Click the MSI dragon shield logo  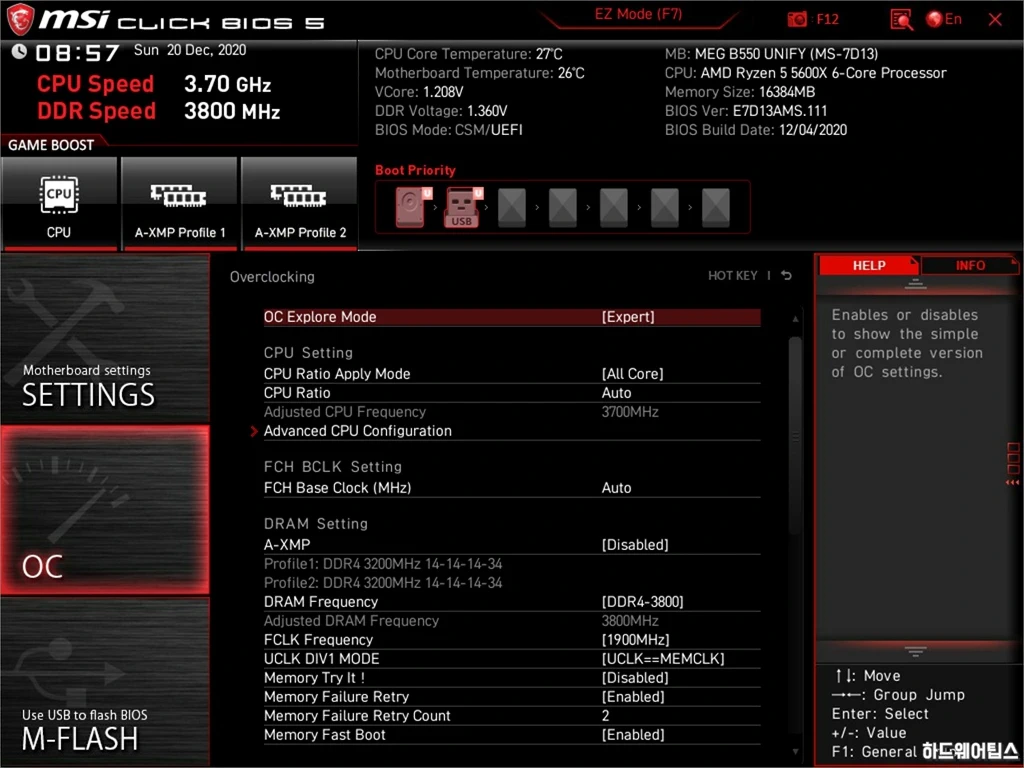[20, 19]
